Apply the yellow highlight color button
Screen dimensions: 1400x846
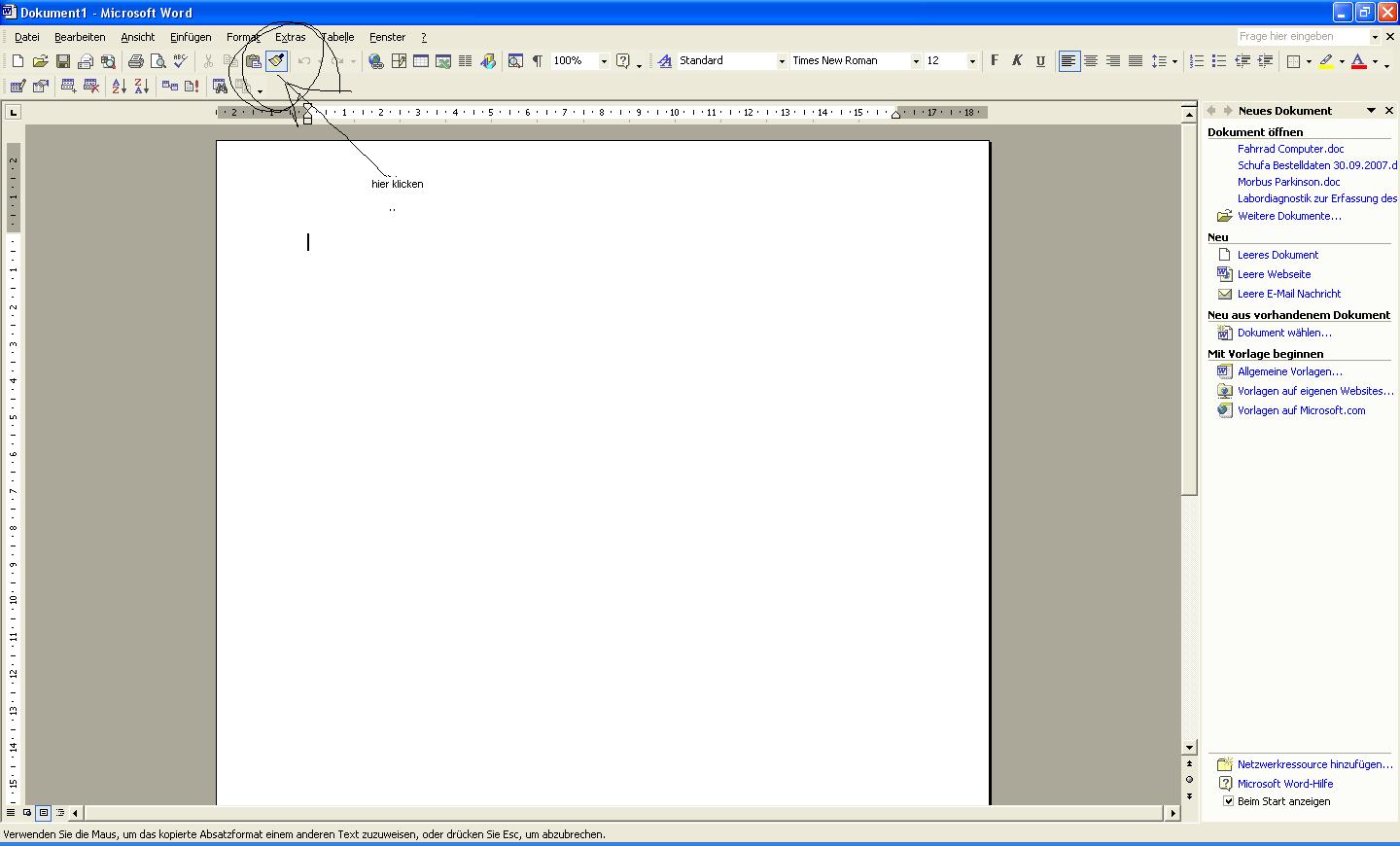pyautogui.click(x=1326, y=61)
